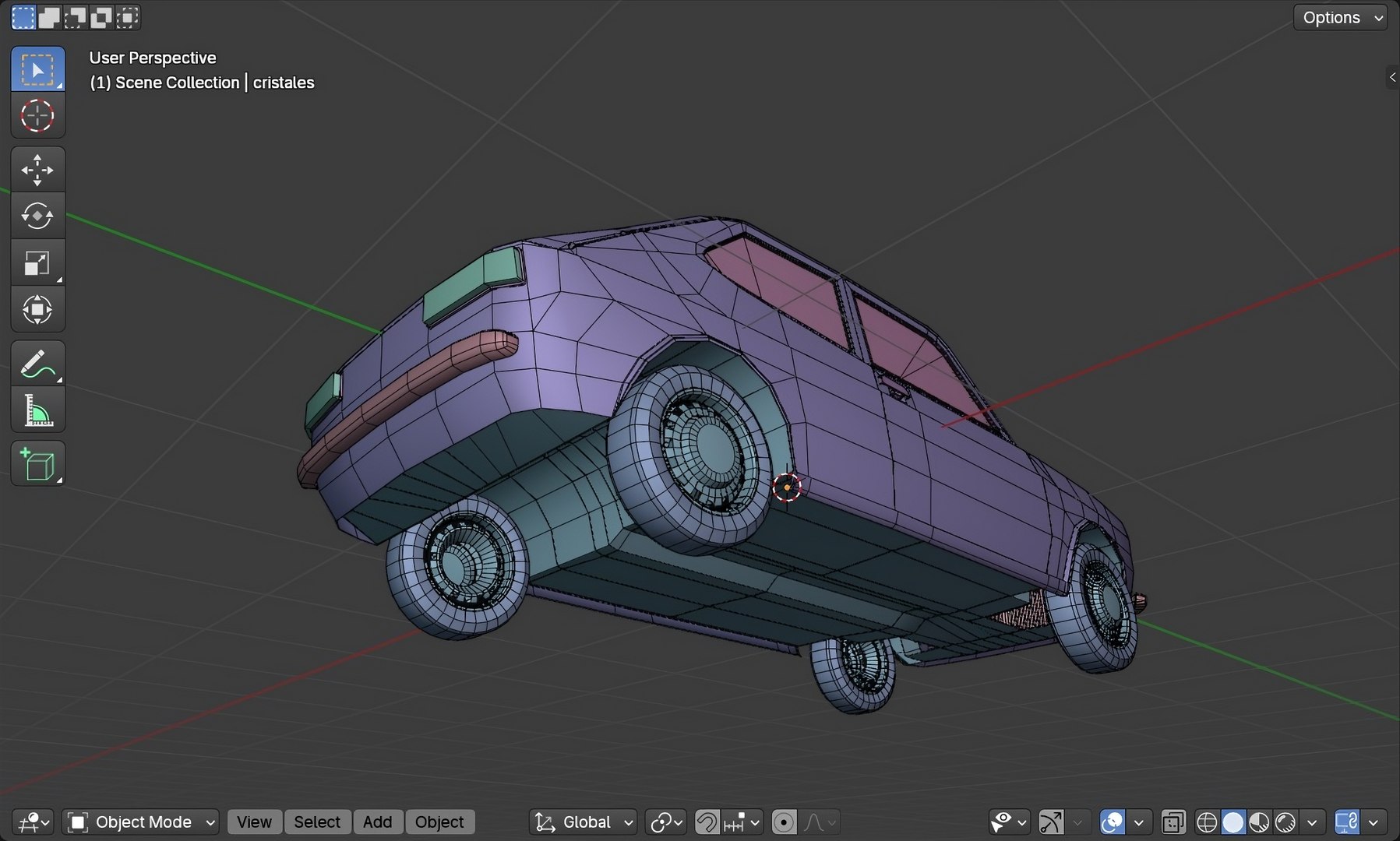The width and height of the screenshot is (1400, 841).
Task: Open the Object menu
Action: click(x=439, y=822)
